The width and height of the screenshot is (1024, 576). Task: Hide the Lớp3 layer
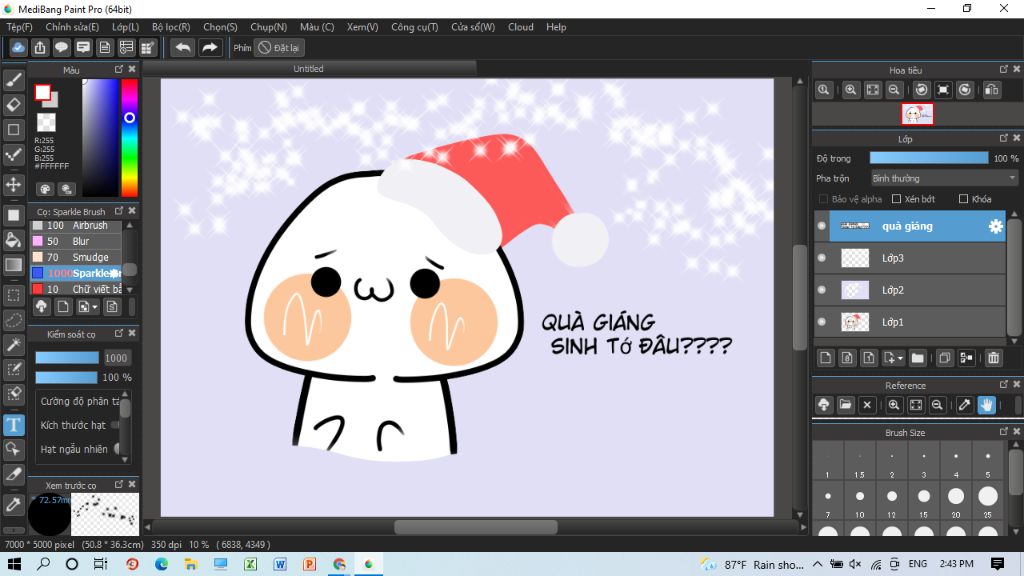(x=822, y=258)
